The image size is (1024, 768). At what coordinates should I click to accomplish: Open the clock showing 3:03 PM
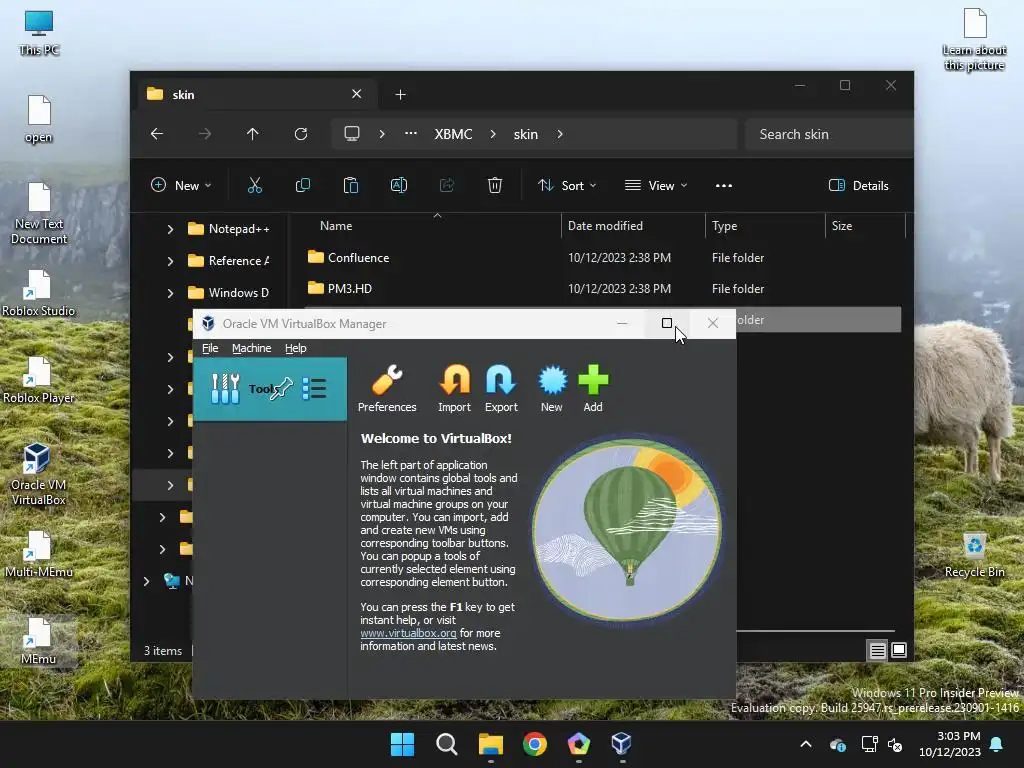click(x=950, y=744)
